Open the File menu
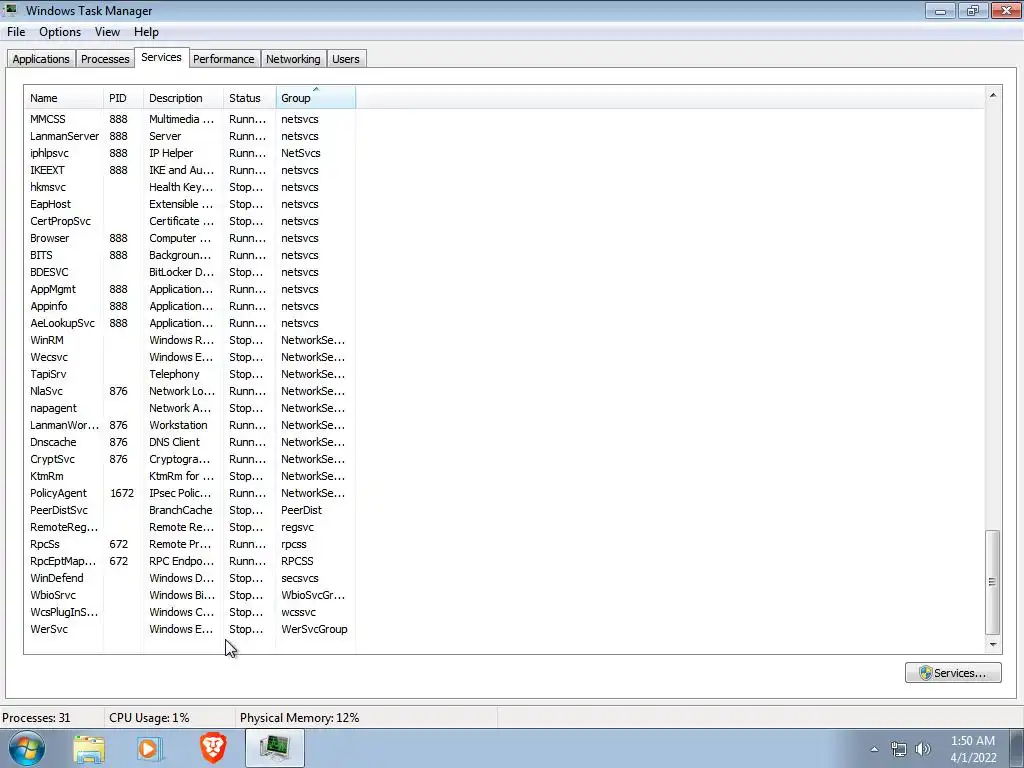This screenshot has width=1024, height=768. point(16,32)
